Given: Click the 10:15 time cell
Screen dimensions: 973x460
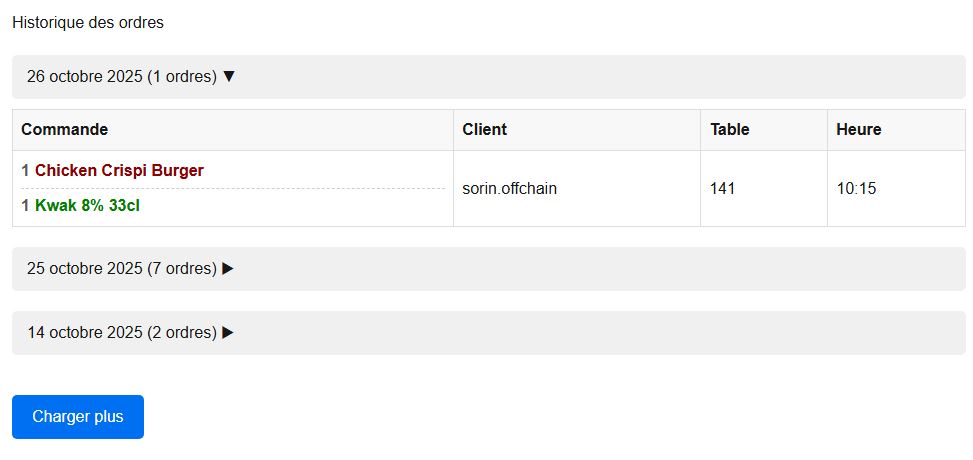Looking at the screenshot, I should click(x=856, y=189).
